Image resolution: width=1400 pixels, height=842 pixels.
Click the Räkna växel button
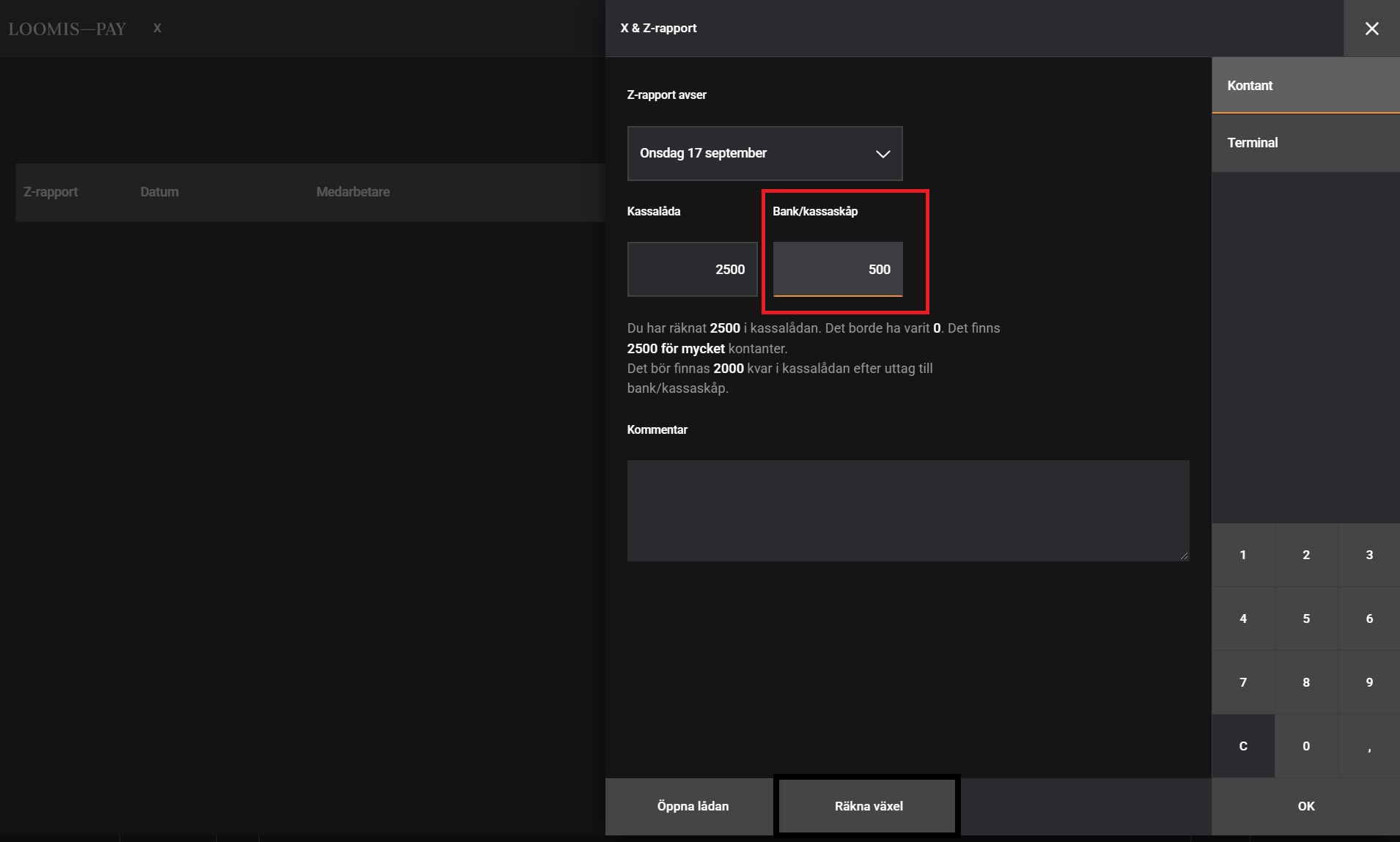(x=868, y=805)
